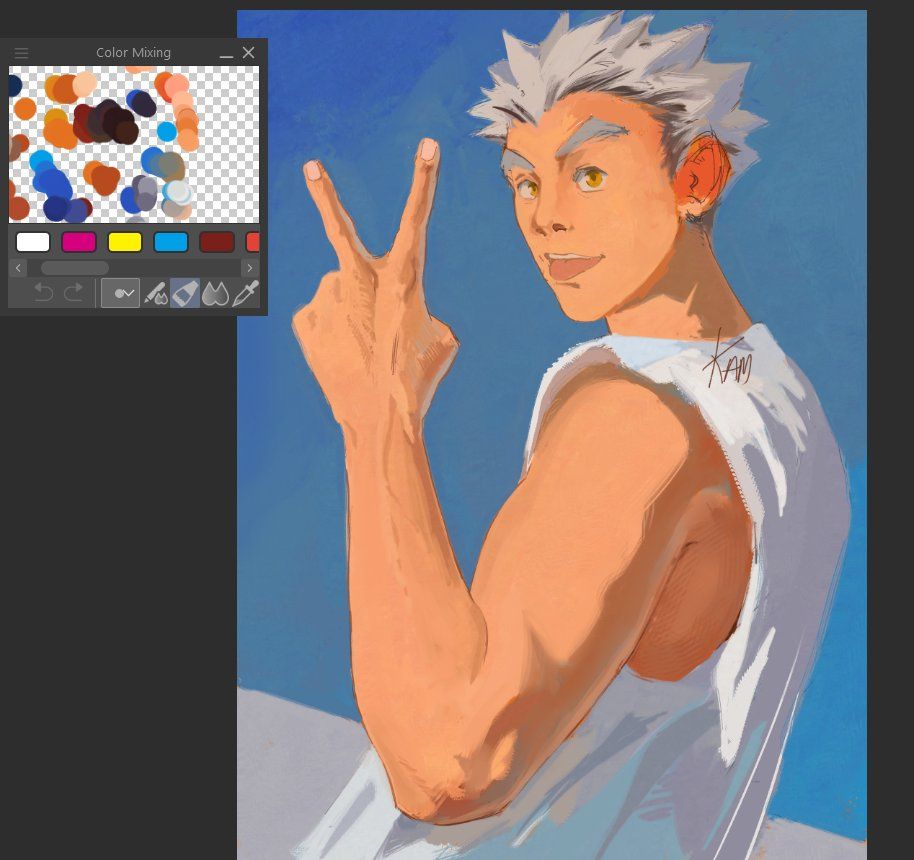Image resolution: width=914 pixels, height=860 pixels.
Task: Open the Color Mixing panel hamburger menu
Action: tap(21, 53)
